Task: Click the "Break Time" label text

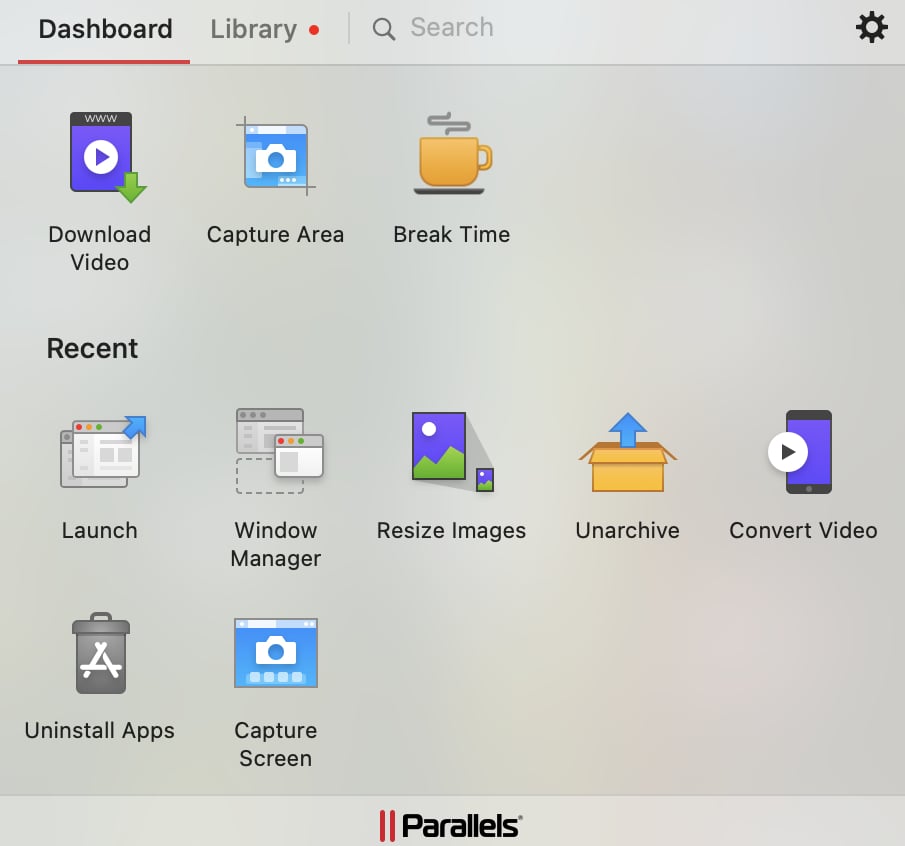Action: click(x=452, y=234)
